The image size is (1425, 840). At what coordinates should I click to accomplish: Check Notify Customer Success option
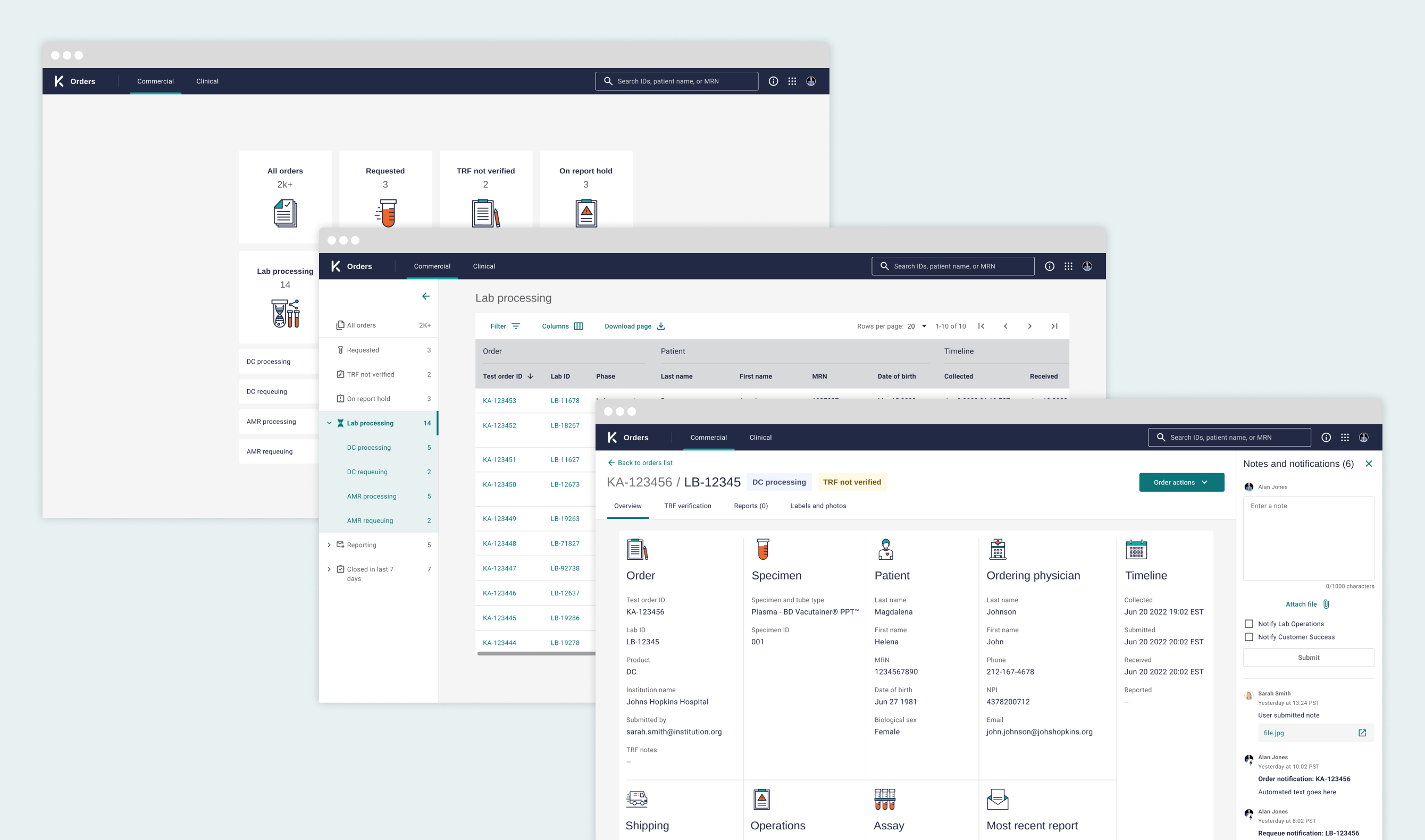[1248, 637]
